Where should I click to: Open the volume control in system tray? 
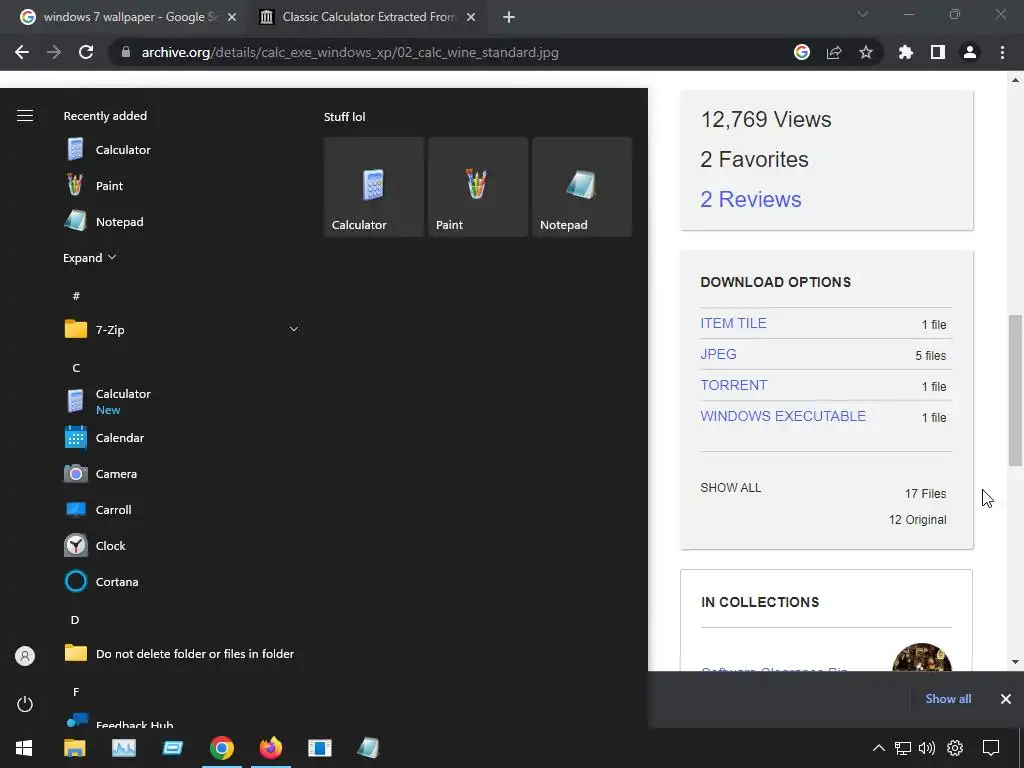pos(927,748)
